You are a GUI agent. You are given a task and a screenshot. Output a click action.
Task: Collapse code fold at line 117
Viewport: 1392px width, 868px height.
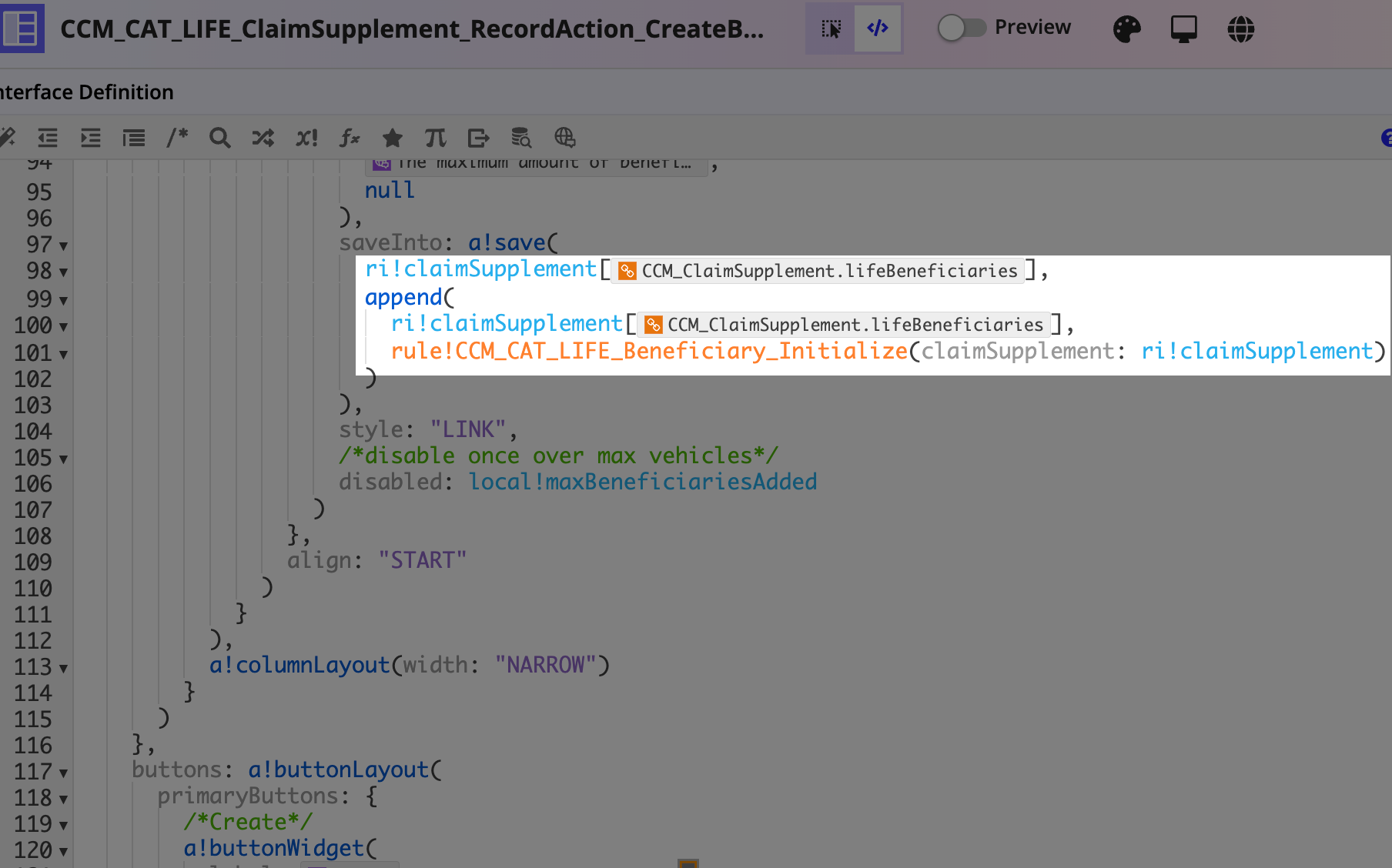pos(63,773)
